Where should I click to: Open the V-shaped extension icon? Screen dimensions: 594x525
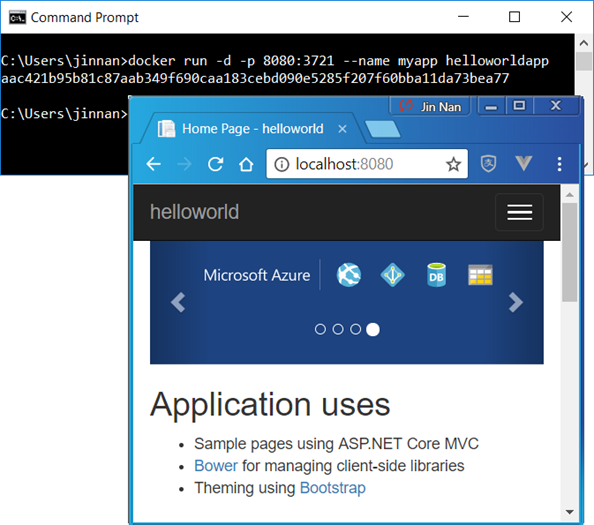pyautogui.click(x=524, y=163)
